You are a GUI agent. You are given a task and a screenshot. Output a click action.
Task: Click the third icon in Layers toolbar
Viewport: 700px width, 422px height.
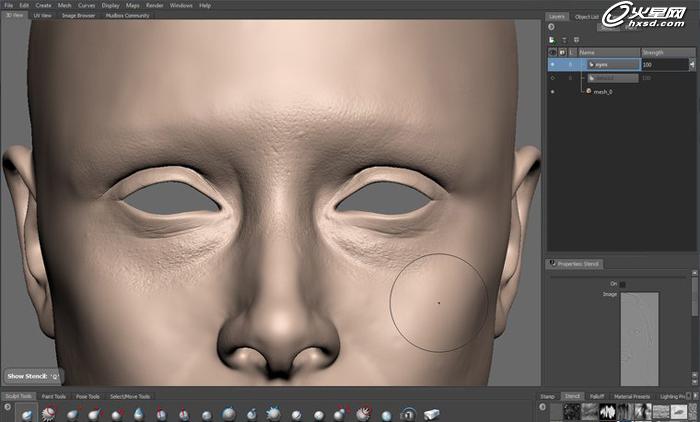coord(578,38)
